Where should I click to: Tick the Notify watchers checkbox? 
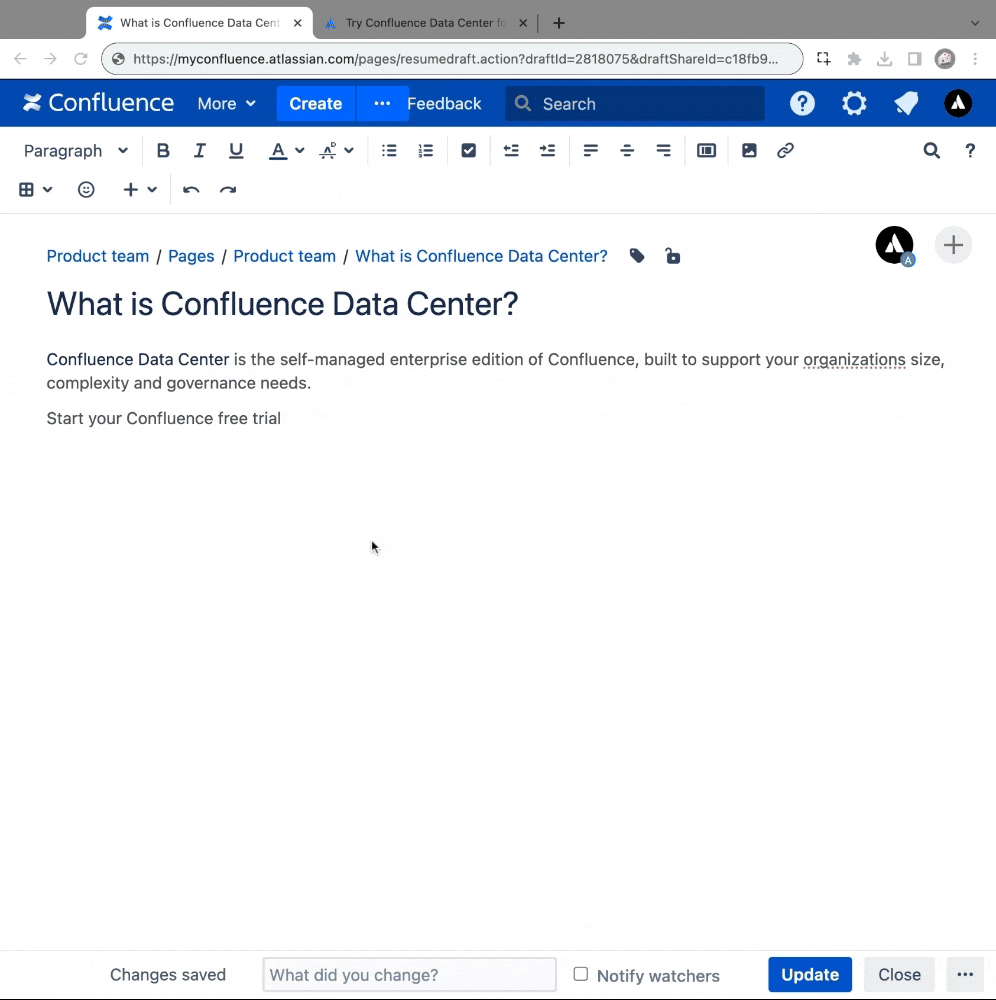tap(580, 974)
